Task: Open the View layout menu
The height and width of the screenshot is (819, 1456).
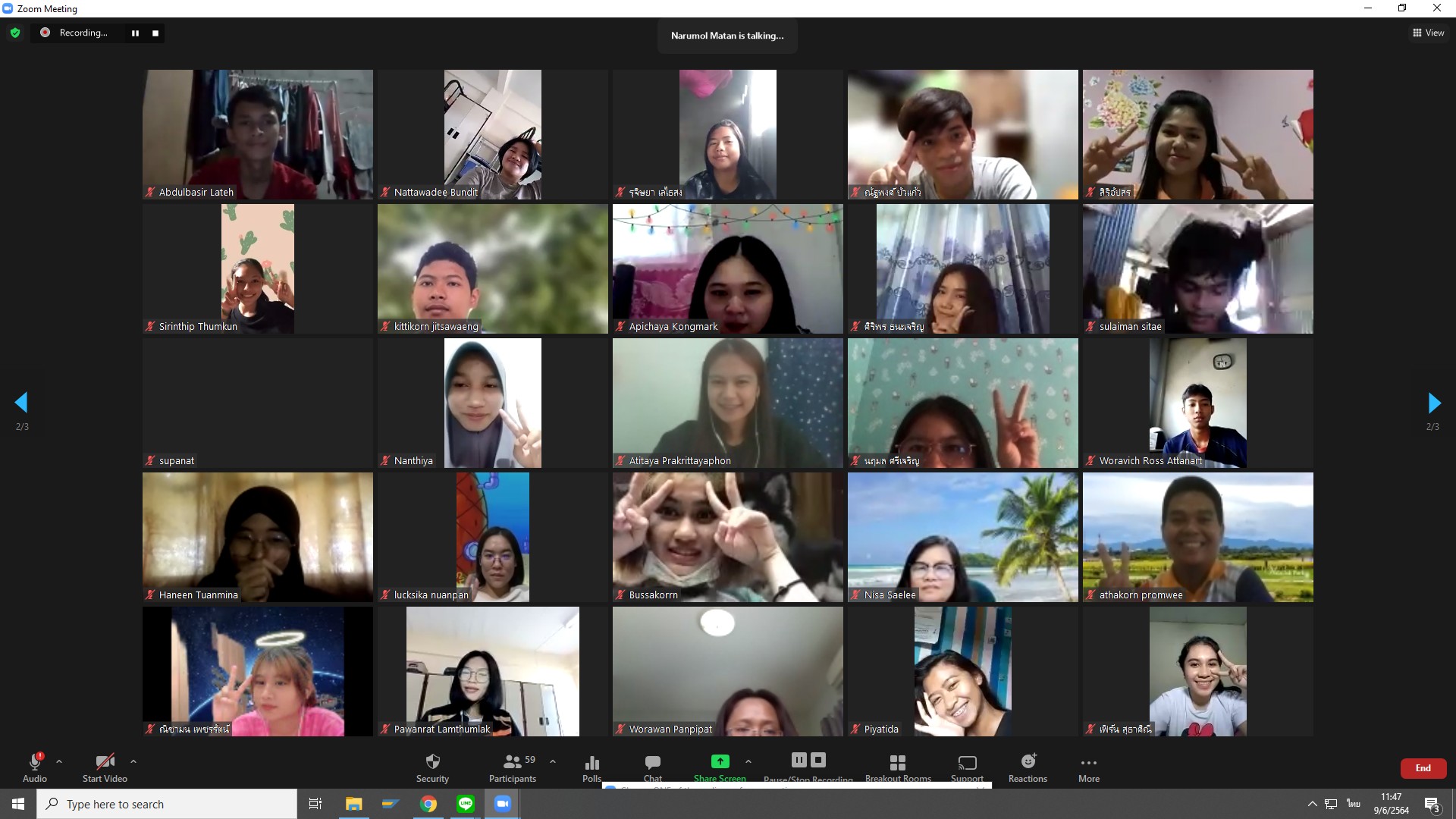Action: (1428, 33)
